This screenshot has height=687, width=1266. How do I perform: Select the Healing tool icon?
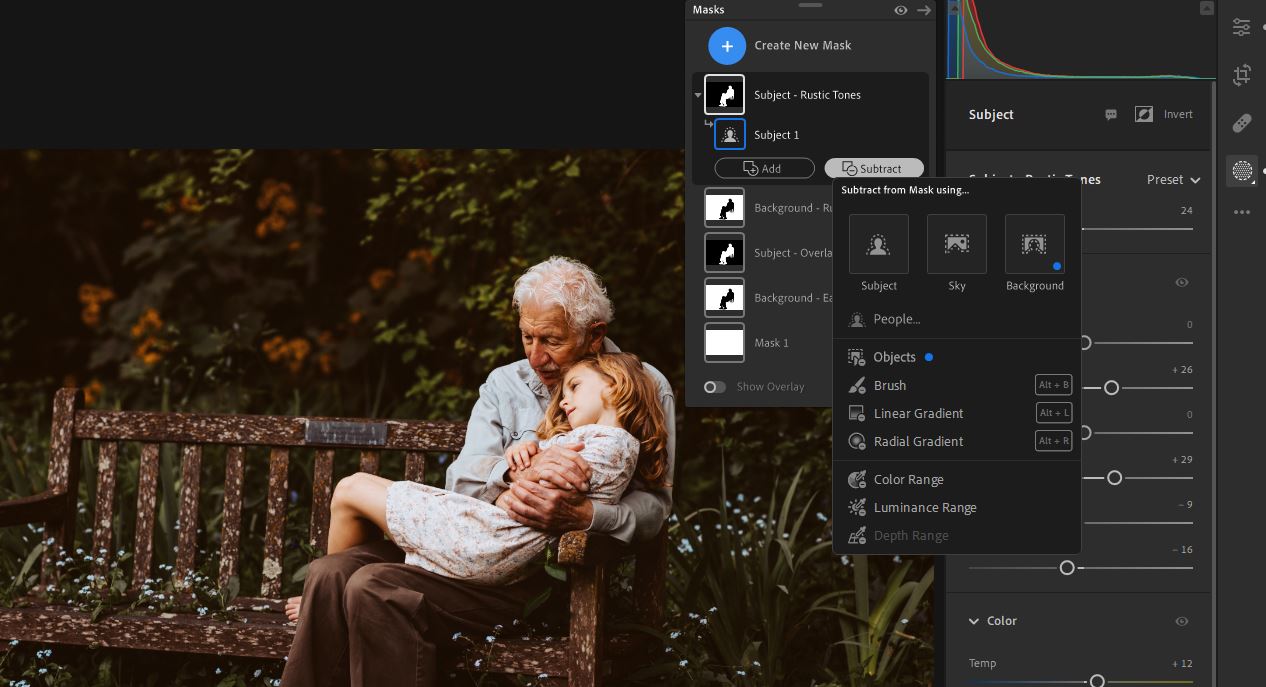tap(1242, 123)
